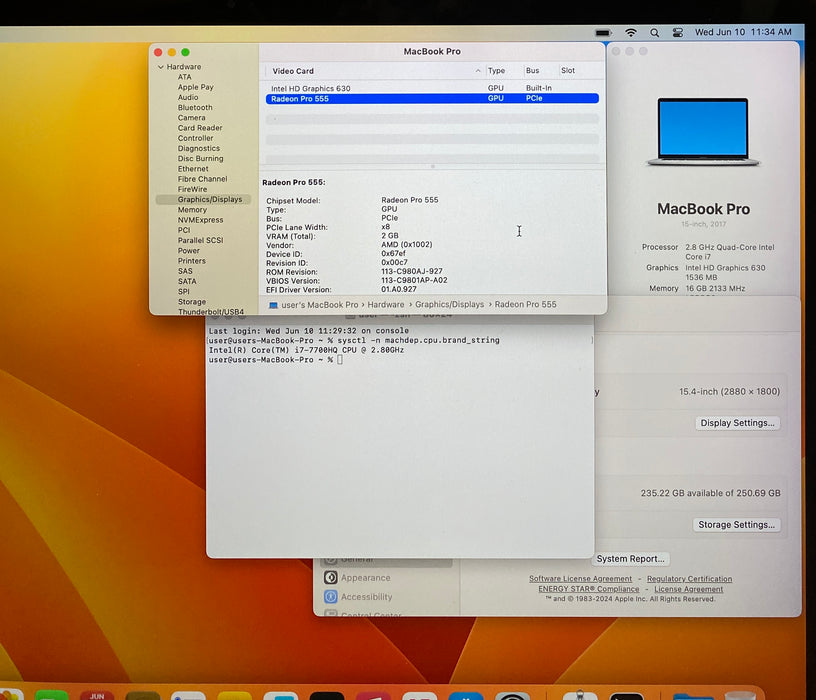Image resolution: width=816 pixels, height=700 pixels.
Task: Click the MacBook Pro laptop image
Action: [703, 132]
